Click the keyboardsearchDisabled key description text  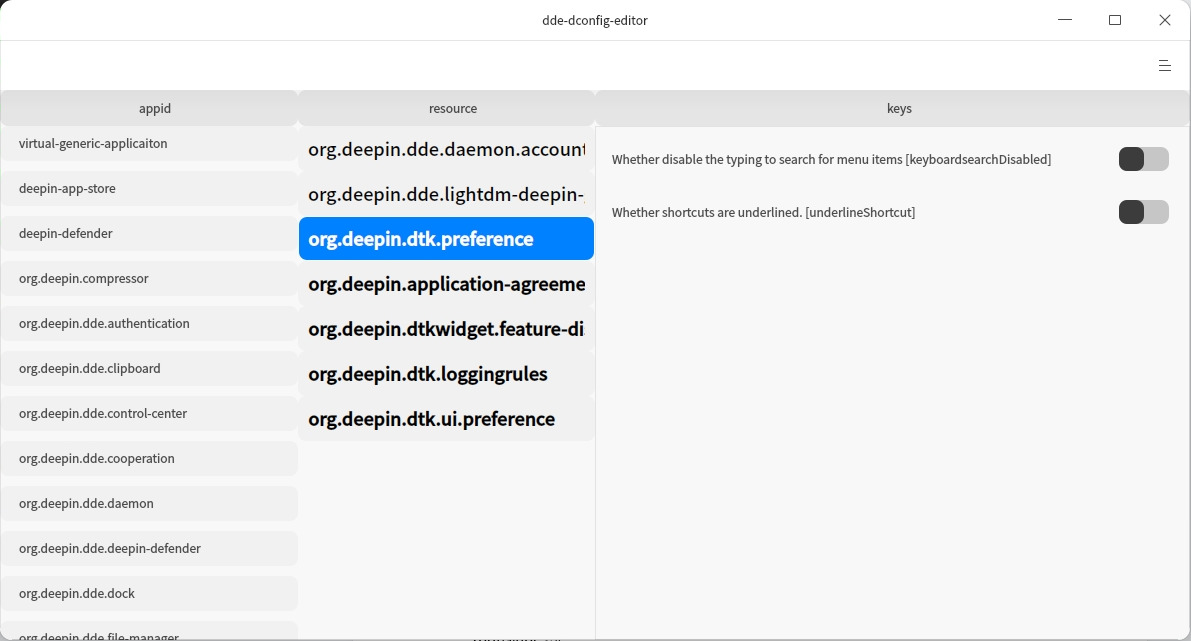[832, 159]
